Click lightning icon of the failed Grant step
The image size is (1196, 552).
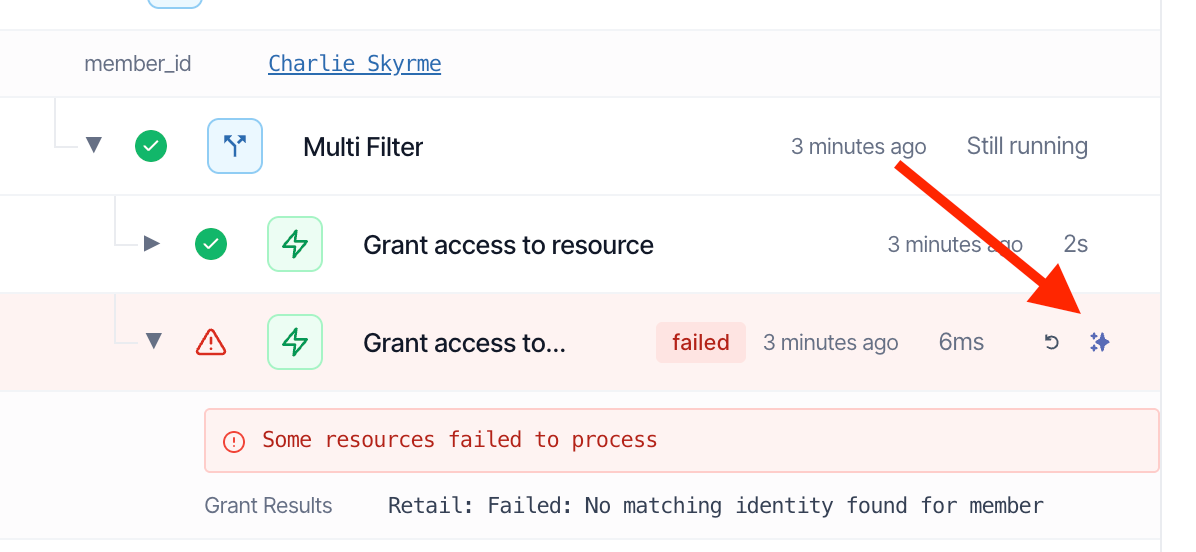tap(294, 342)
